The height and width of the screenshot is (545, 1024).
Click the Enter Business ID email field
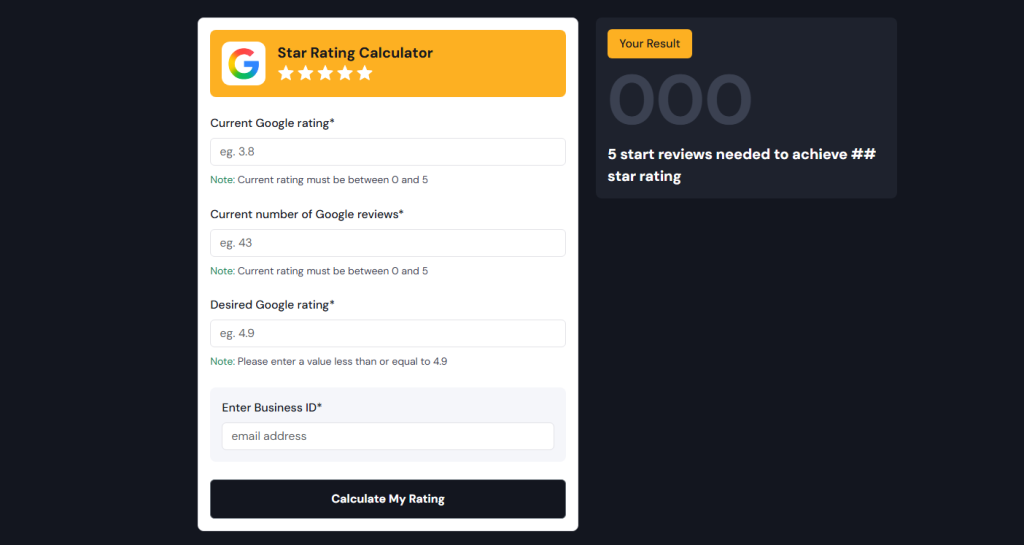[387, 436]
